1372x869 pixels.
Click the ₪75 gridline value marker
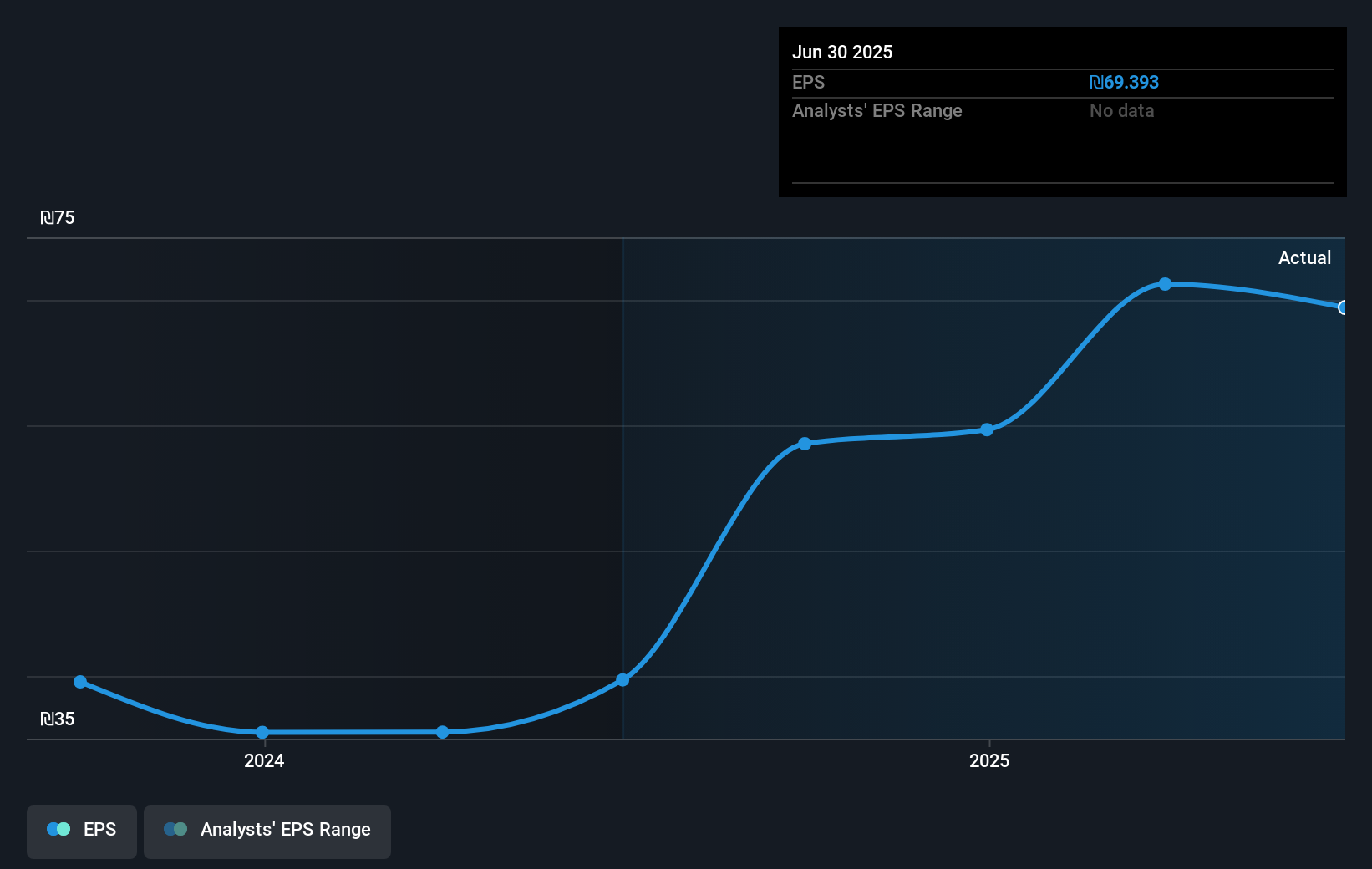(58, 217)
